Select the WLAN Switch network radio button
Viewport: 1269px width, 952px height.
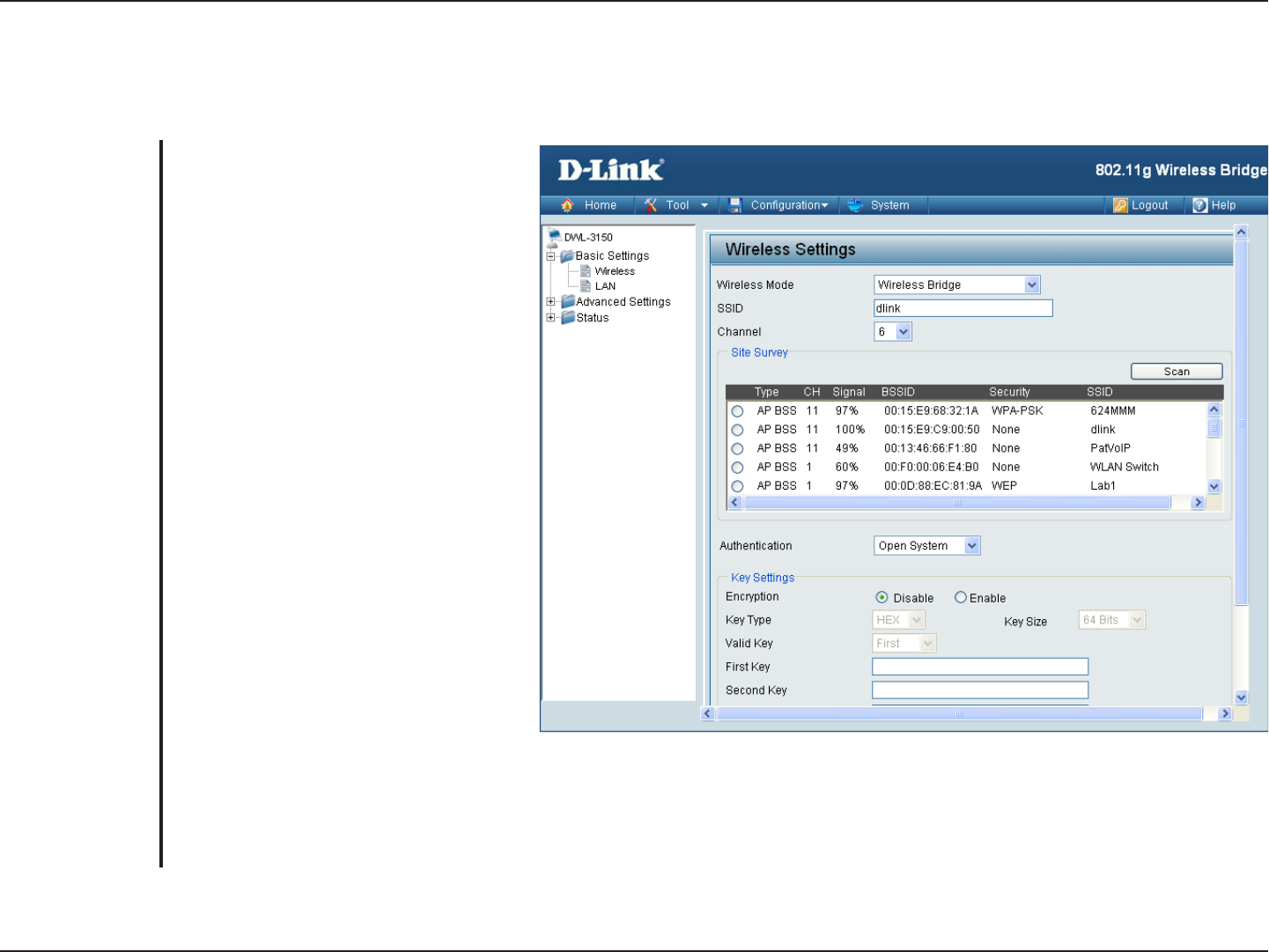click(x=738, y=468)
